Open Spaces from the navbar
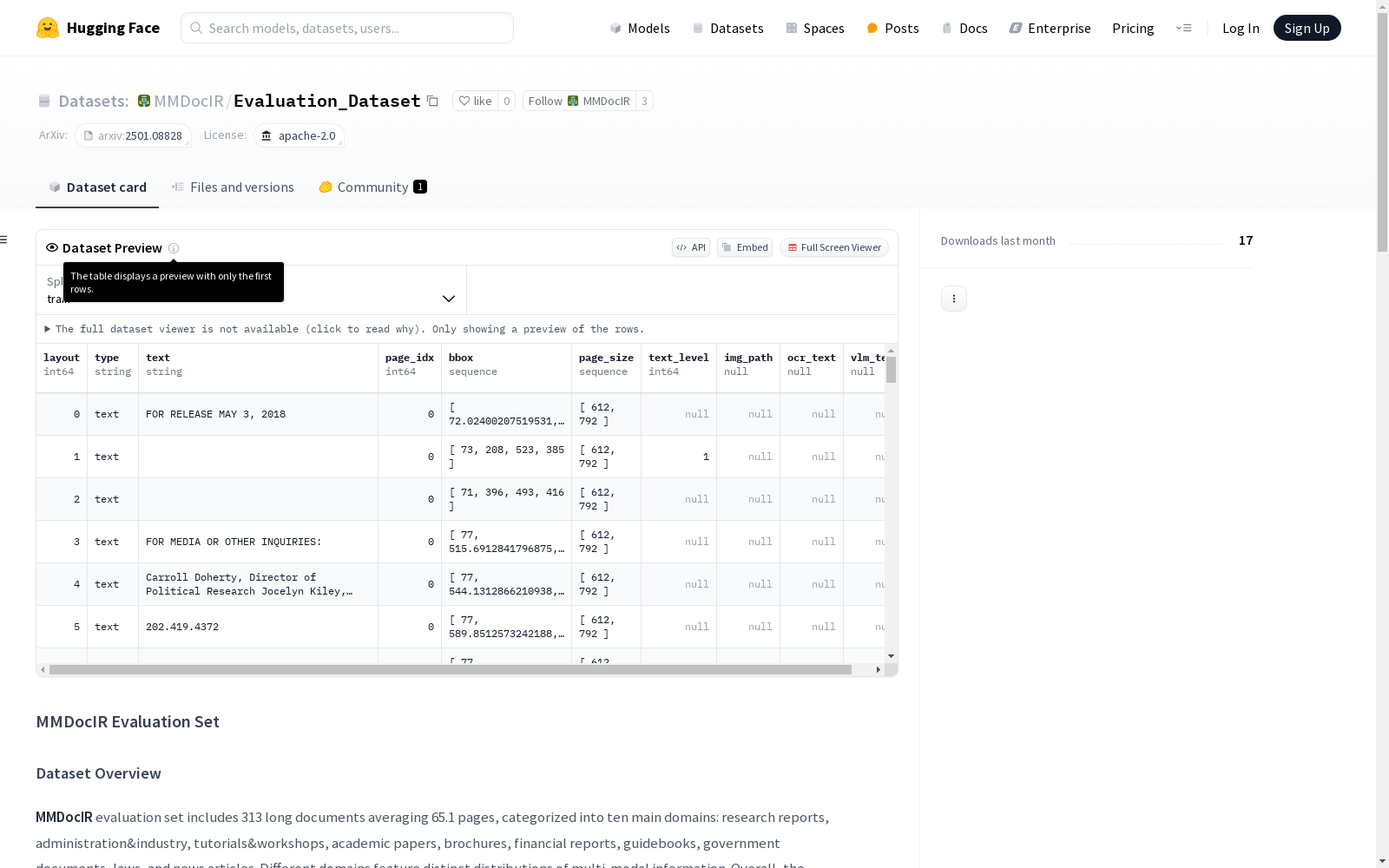Image resolution: width=1389 pixels, height=868 pixels. (x=815, y=28)
